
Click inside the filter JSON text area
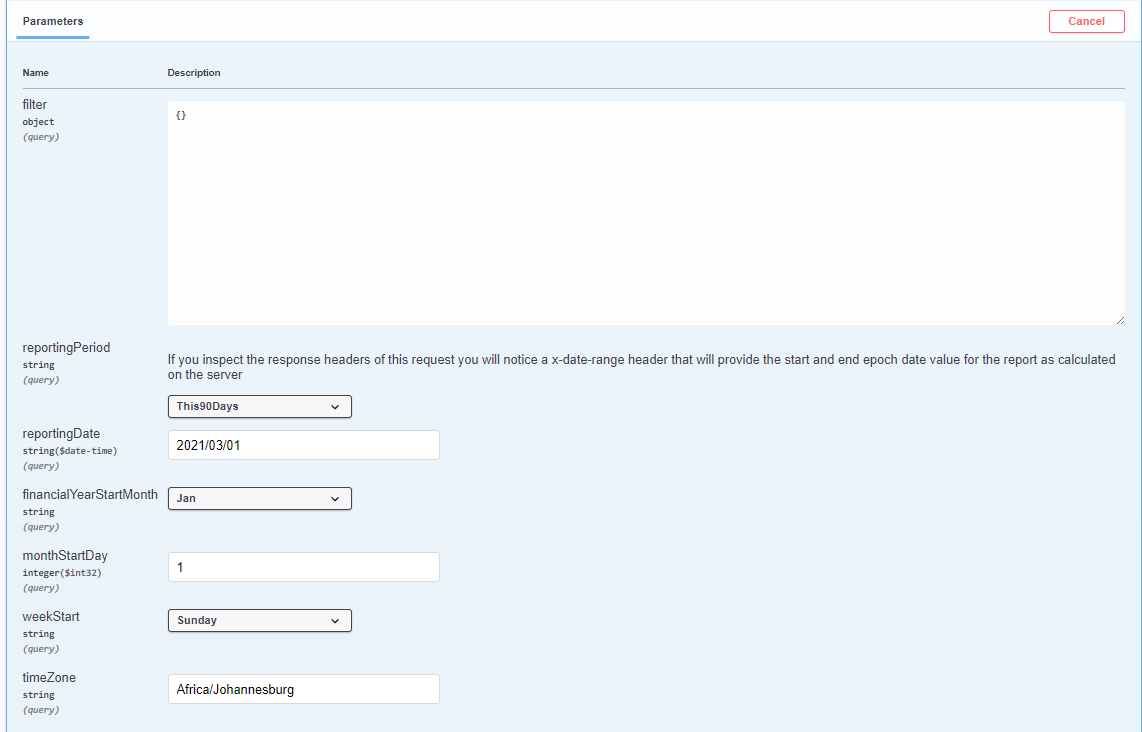[645, 212]
